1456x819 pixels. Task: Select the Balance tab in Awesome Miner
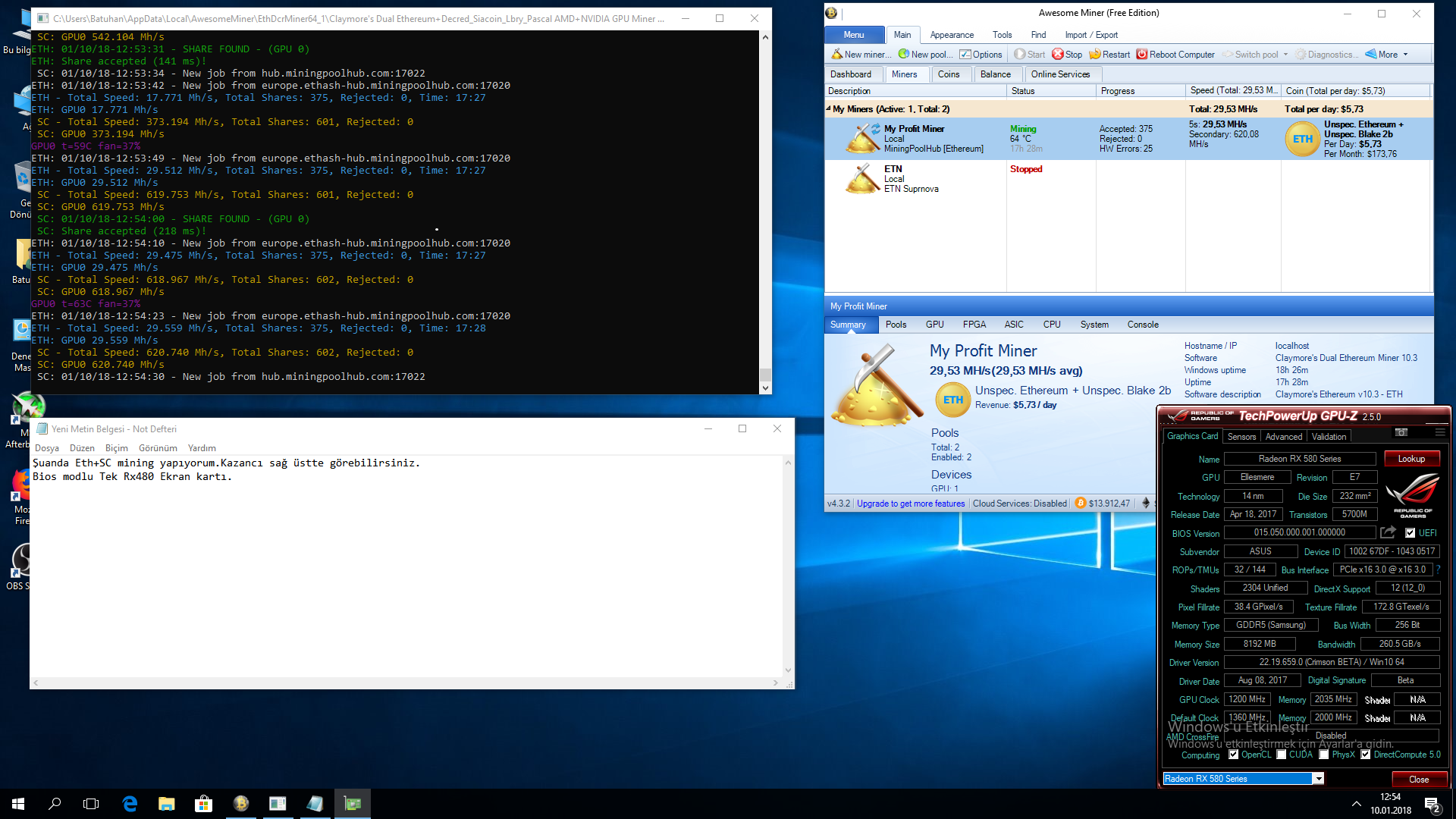pos(993,74)
